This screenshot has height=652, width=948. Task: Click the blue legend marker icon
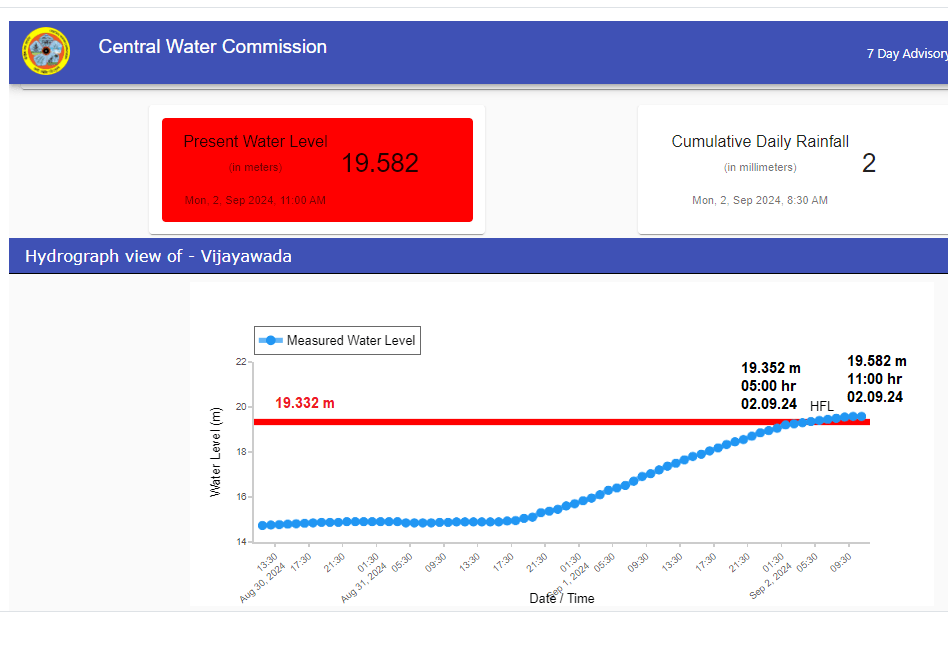tap(270, 341)
